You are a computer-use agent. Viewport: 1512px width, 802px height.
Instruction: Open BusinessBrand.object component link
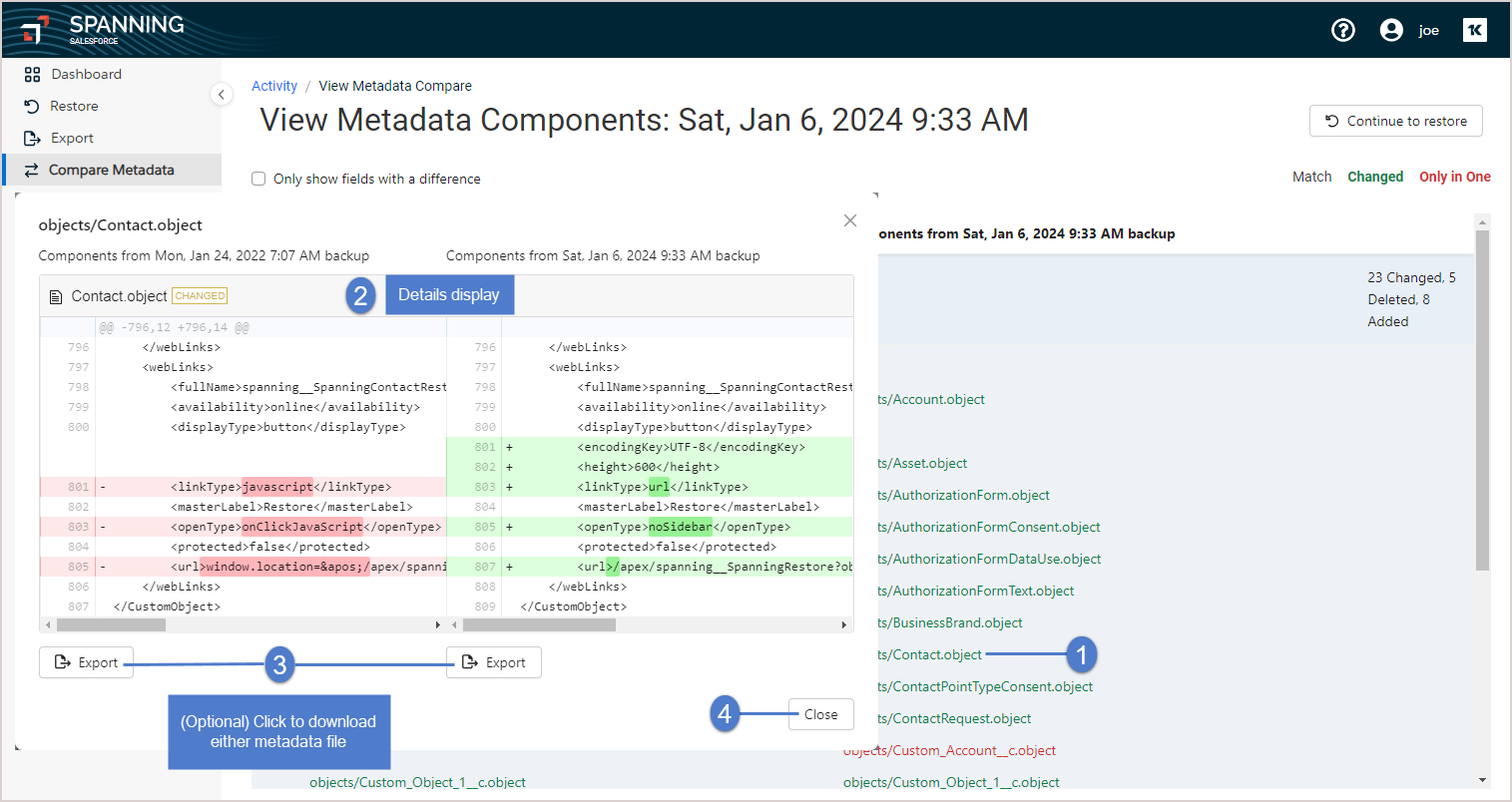pyautogui.click(x=950, y=622)
